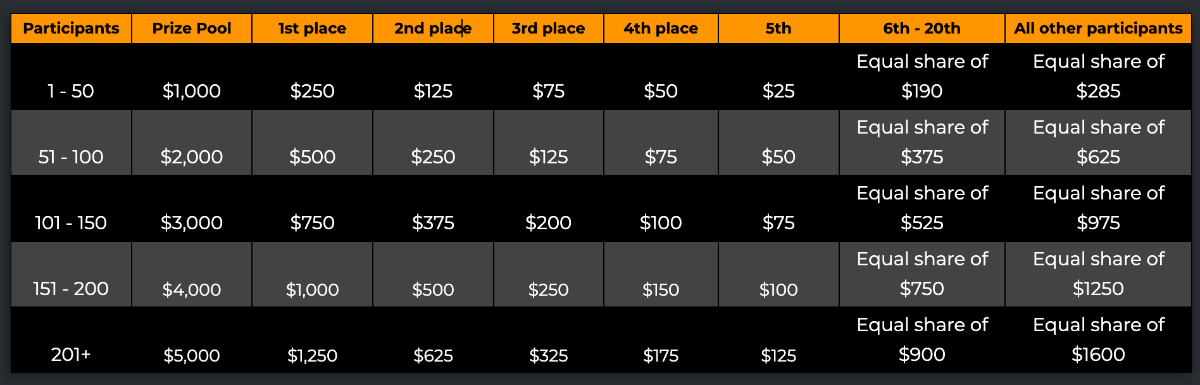
Task: Select the All other participants header
Action: [1098, 29]
